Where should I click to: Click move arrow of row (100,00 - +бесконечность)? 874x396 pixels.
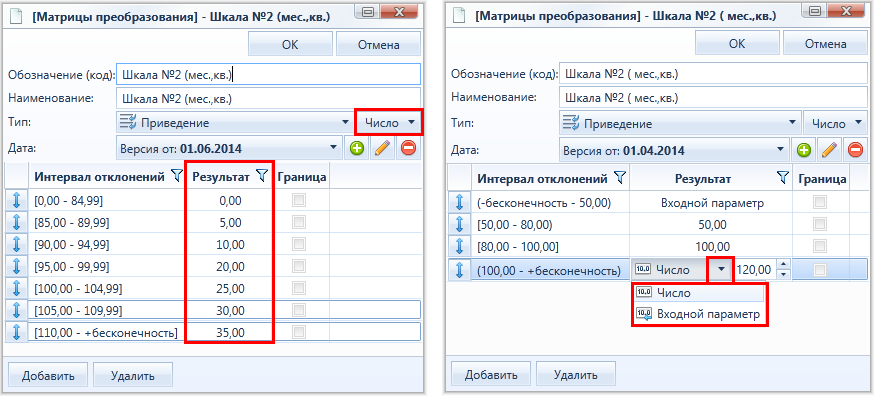[x=459, y=270]
